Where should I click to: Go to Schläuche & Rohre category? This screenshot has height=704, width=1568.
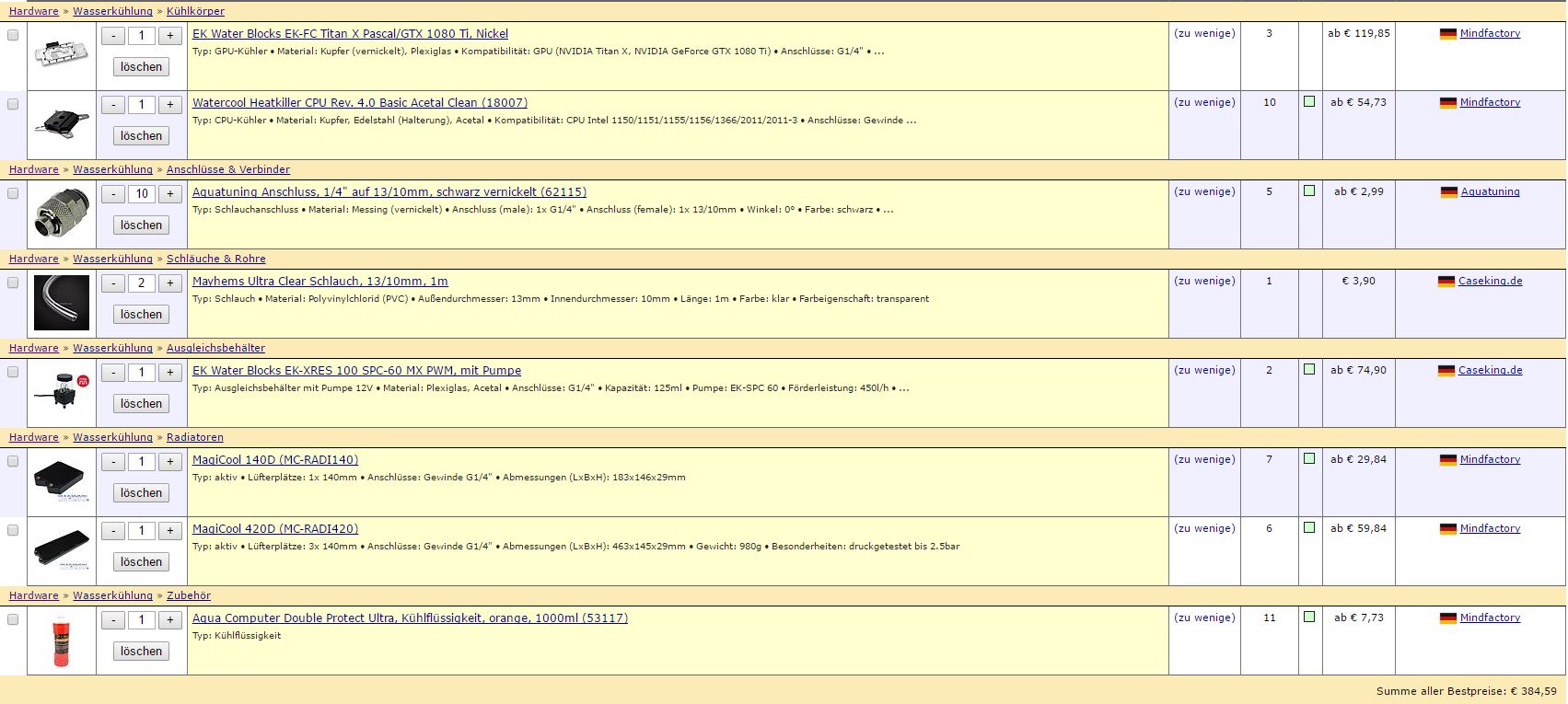pyautogui.click(x=216, y=260)
